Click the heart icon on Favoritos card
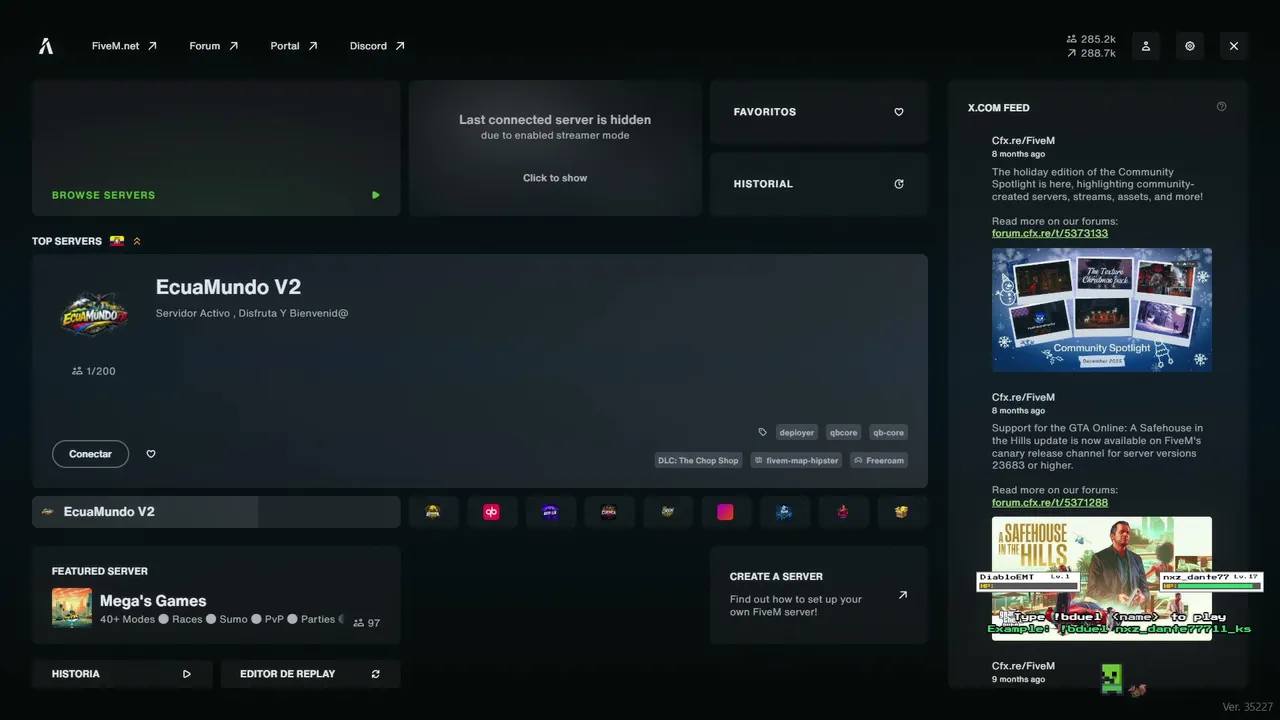 tap(899, 112)
